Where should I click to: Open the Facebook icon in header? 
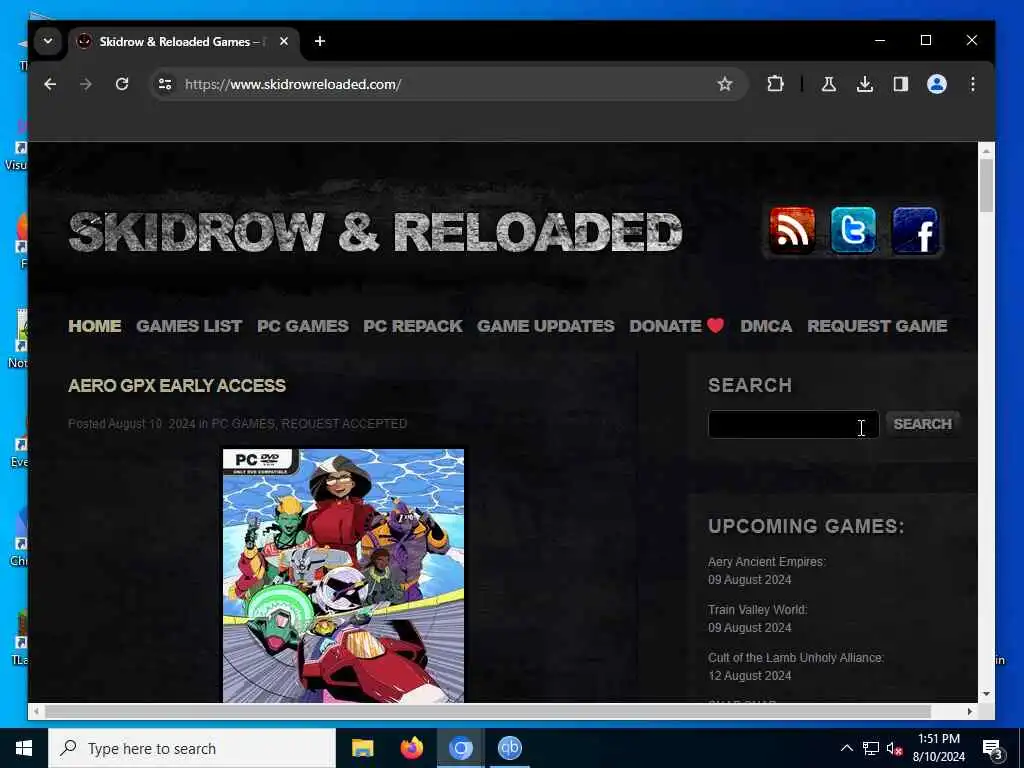(915, 231)
